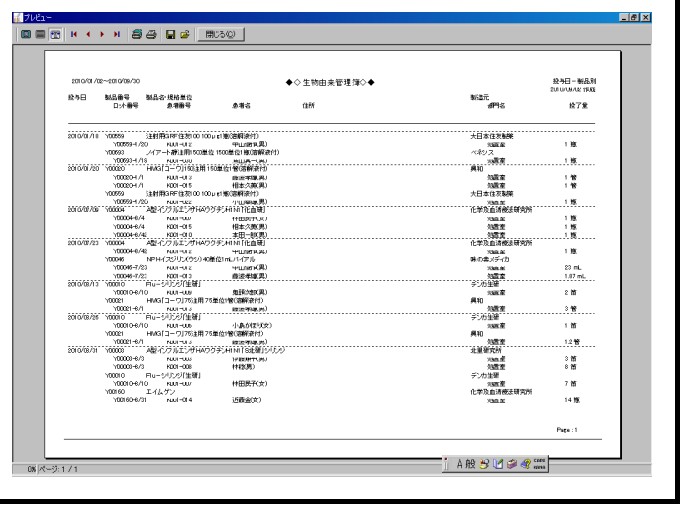Click the NPHイスジリン(ウシ) product name
683x507 pixels.
[x=200, y=260]
